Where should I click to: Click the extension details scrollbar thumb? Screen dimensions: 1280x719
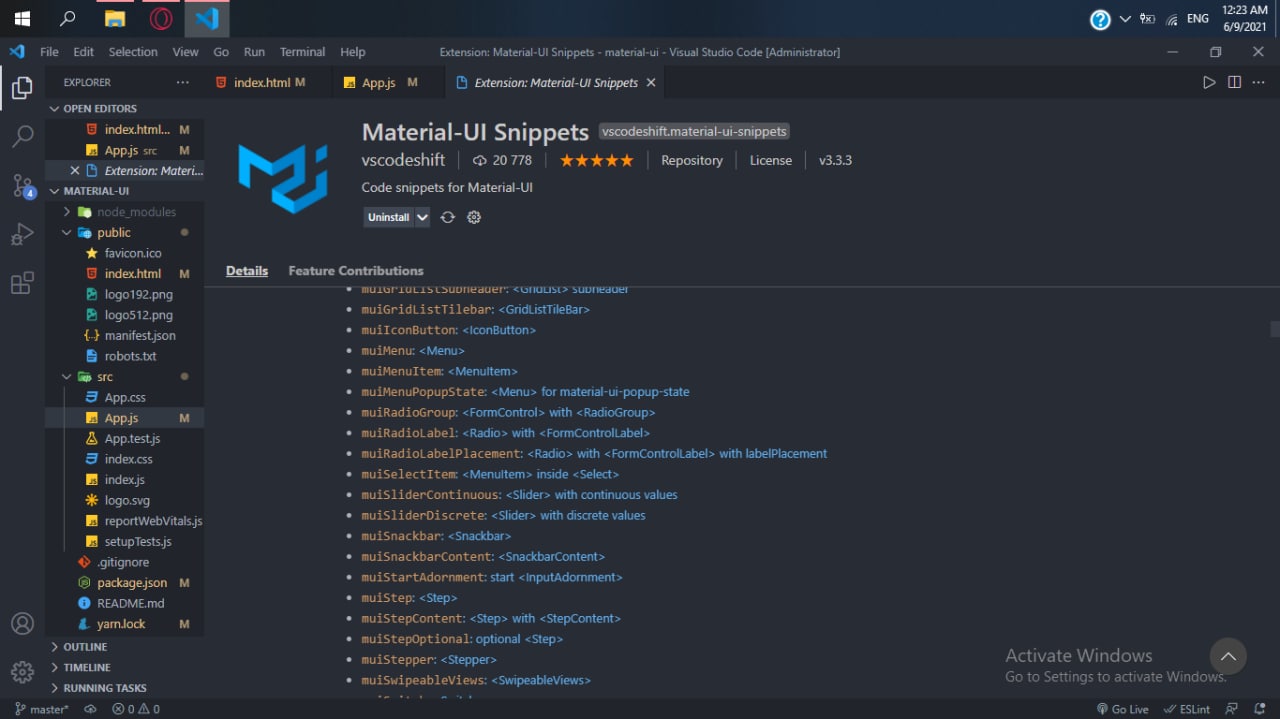click(x=1275, y=329)
